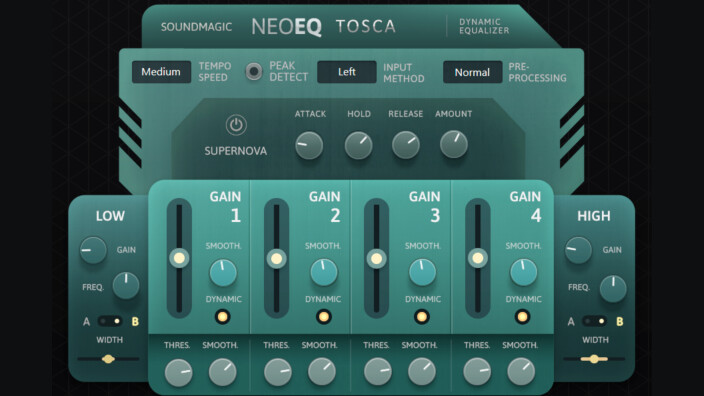The width and height of the screenshot is (704, 396).
Task: Flip the Low section A/B switch
Action: click(x=110, y=321)
